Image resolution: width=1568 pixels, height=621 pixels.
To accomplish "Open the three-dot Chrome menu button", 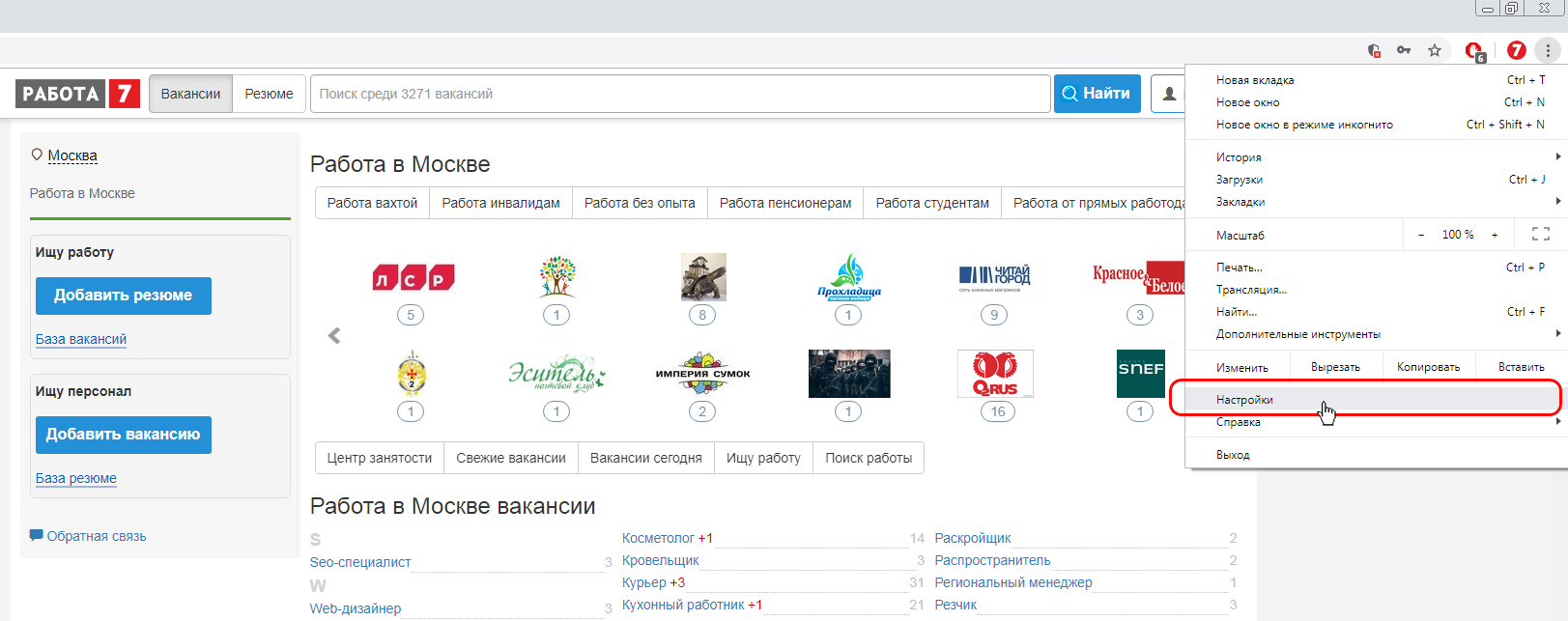I will point(1548,50).
